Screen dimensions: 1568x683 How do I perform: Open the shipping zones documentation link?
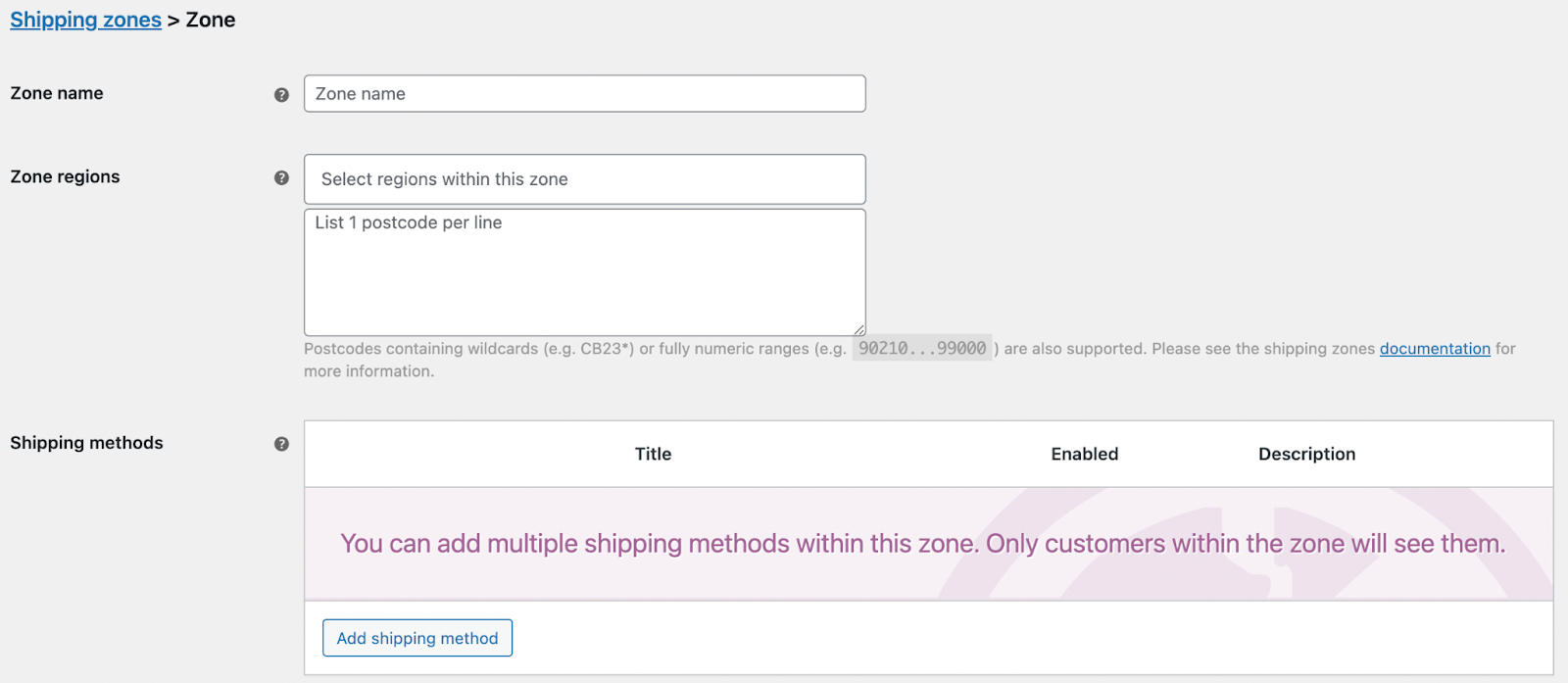(x=1434, y=349)
